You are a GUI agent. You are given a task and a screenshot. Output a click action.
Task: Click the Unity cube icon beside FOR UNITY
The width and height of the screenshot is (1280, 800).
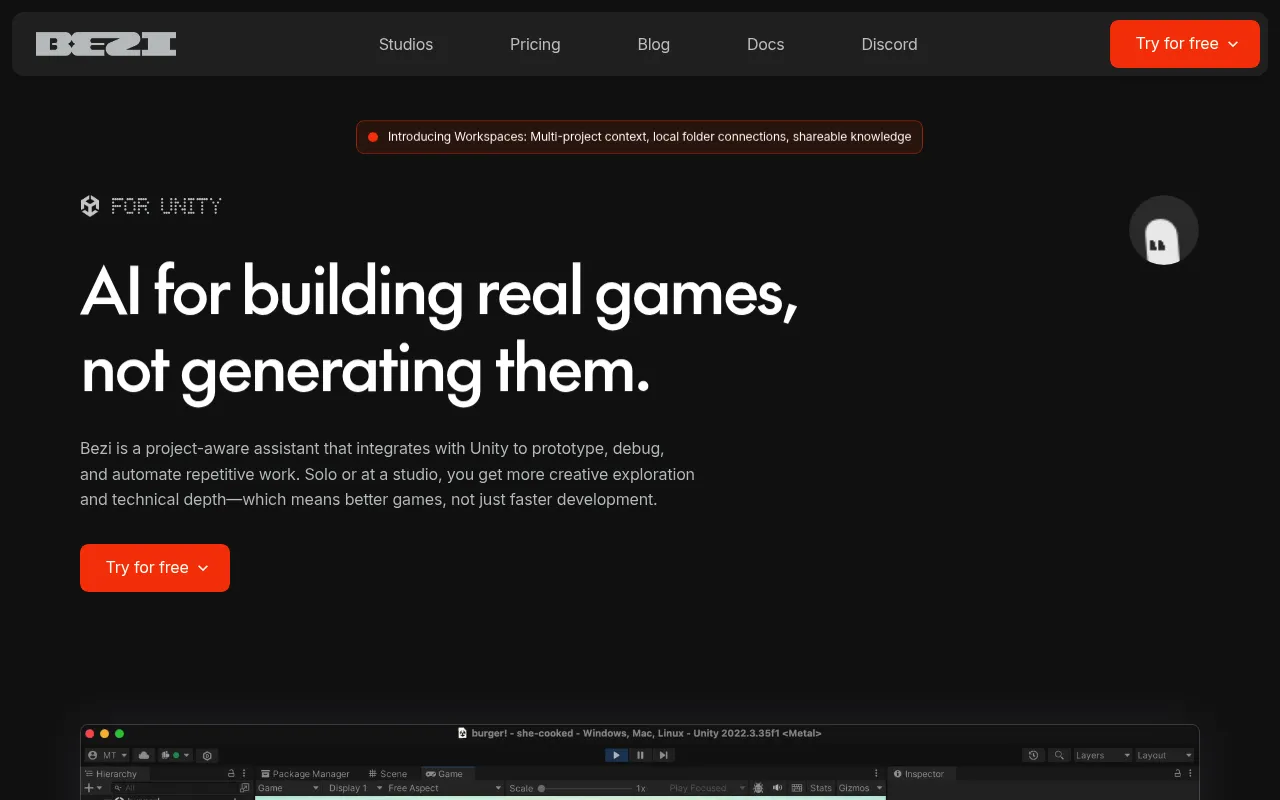[90, 206]
